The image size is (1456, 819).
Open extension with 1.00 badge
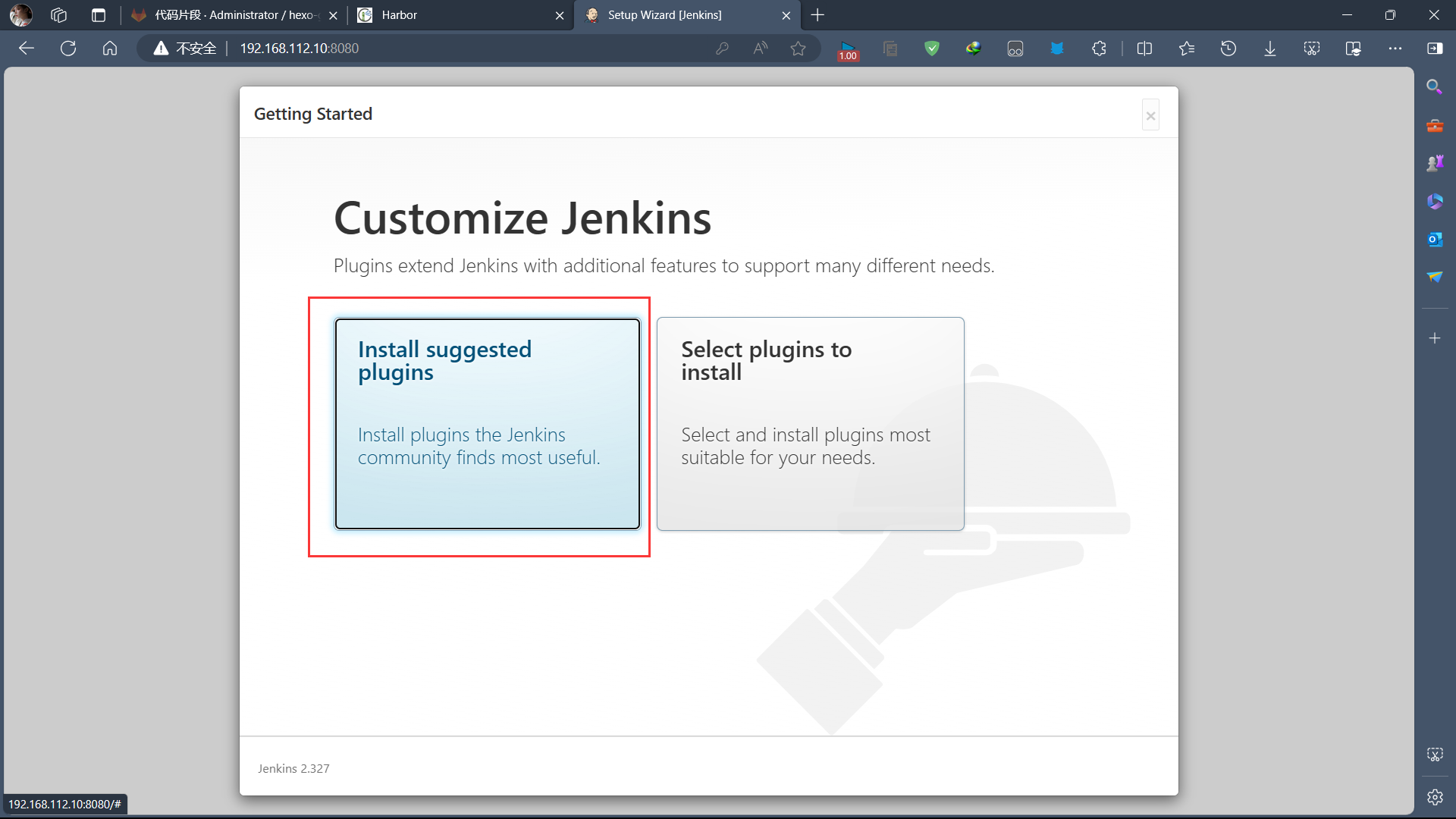[848, 50]
